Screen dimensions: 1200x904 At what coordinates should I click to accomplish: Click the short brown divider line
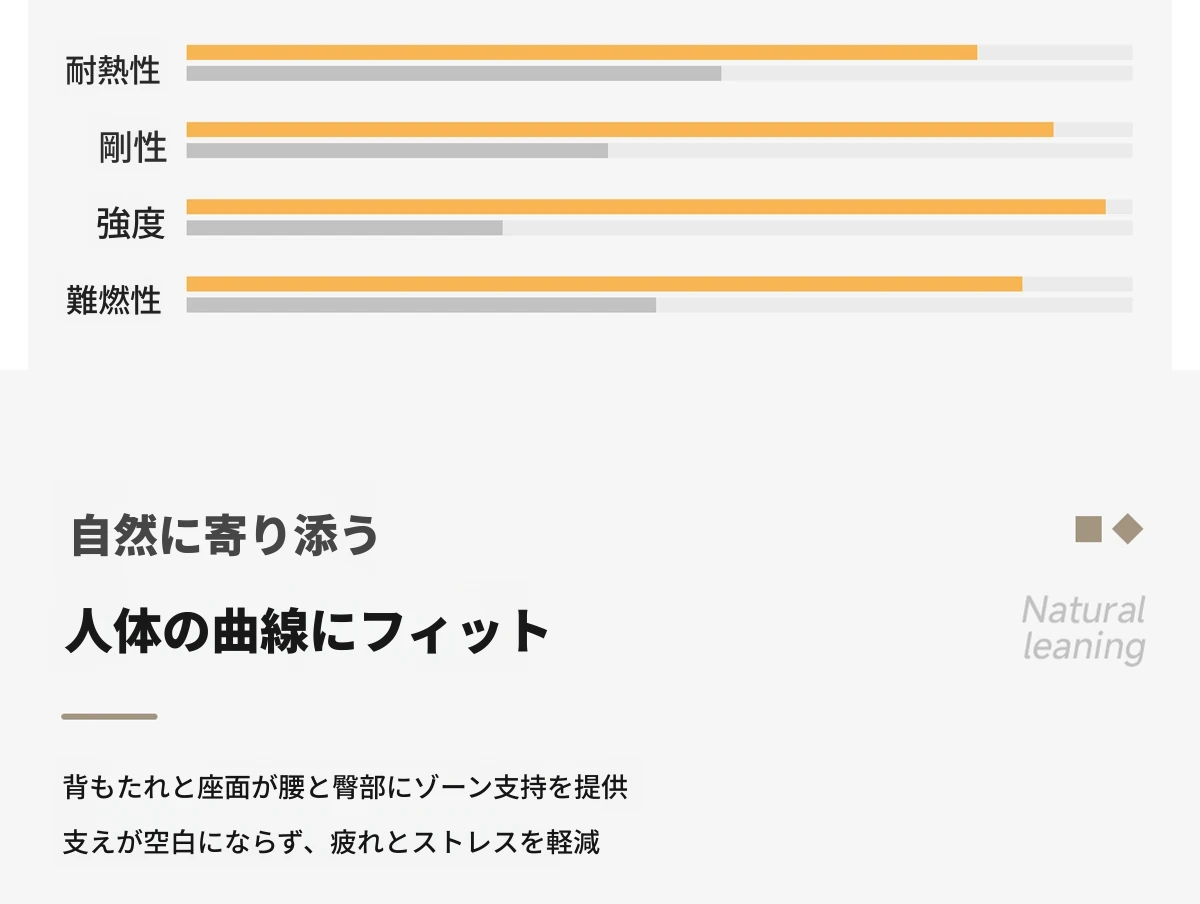[109, 716]
